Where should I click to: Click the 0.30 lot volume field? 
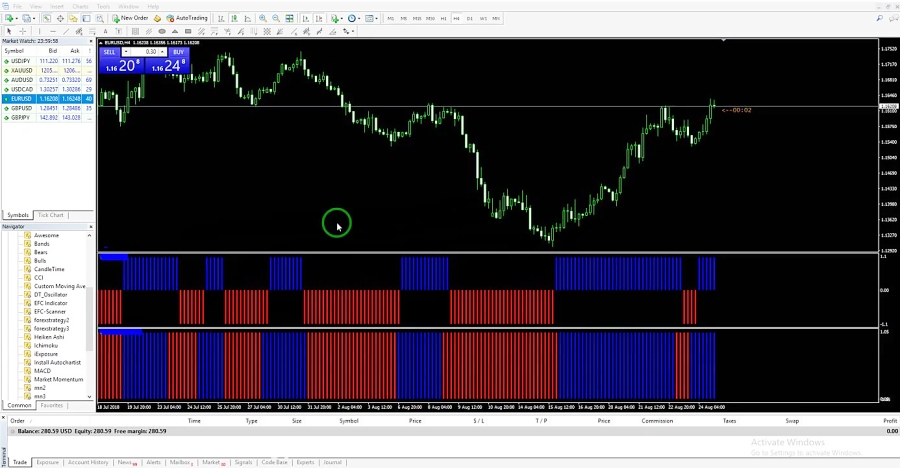coord(145,52)
